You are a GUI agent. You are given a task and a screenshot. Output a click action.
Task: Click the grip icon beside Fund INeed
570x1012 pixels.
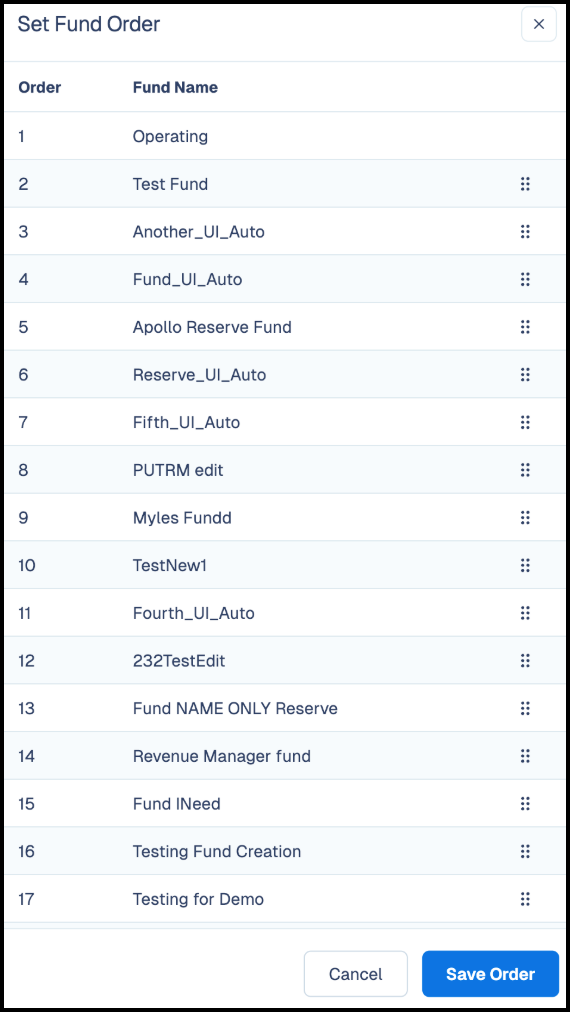pyautogui.click(x=525, y=804)
